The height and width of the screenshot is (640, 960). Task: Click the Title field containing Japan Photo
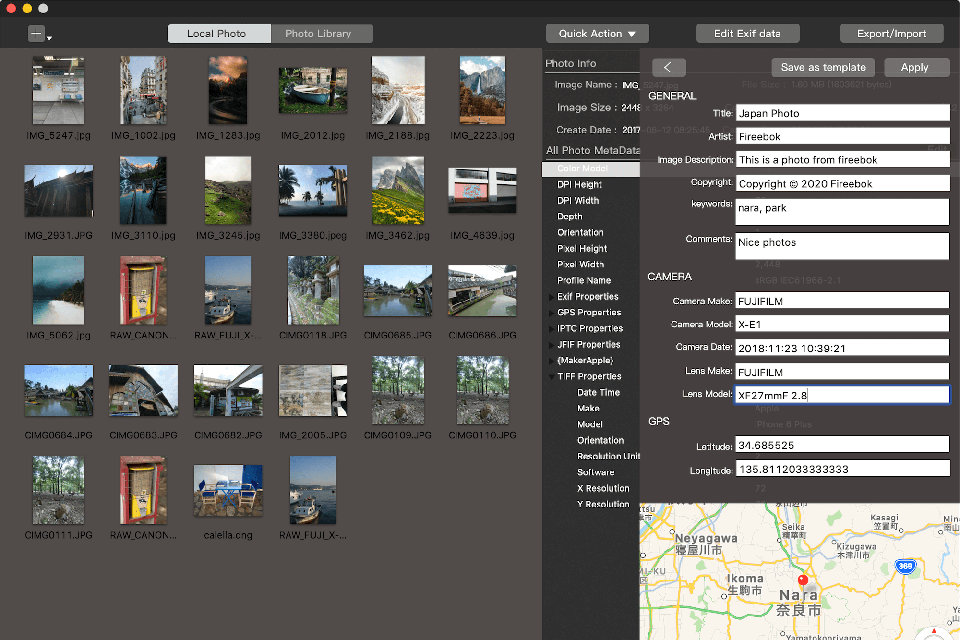click(842, 113)
